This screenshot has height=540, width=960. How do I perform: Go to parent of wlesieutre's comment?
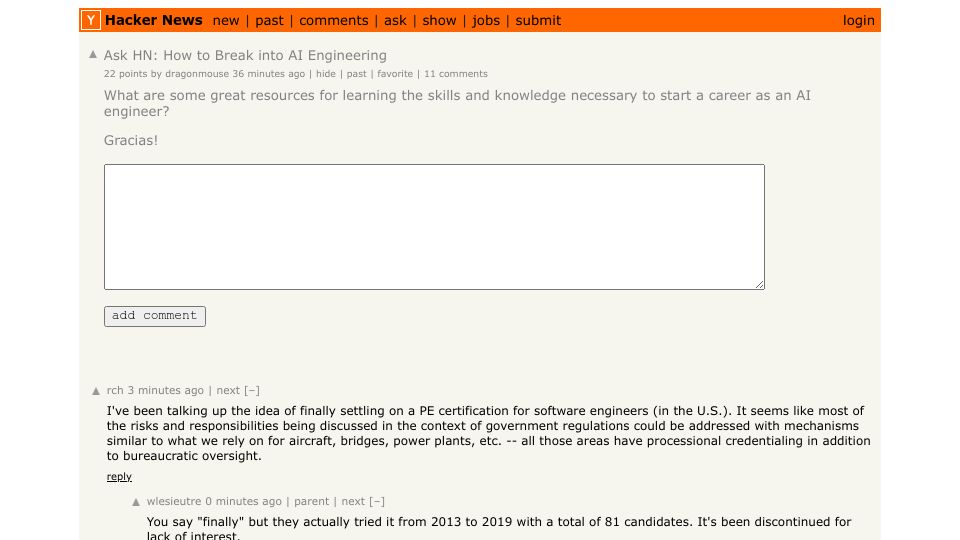tap(312, 501)
